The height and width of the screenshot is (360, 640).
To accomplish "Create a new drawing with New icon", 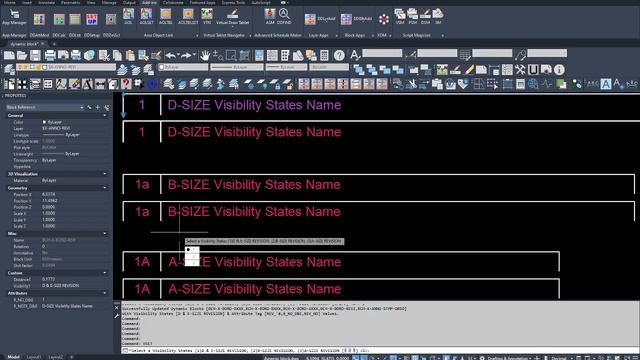I will tap(9, 55).
